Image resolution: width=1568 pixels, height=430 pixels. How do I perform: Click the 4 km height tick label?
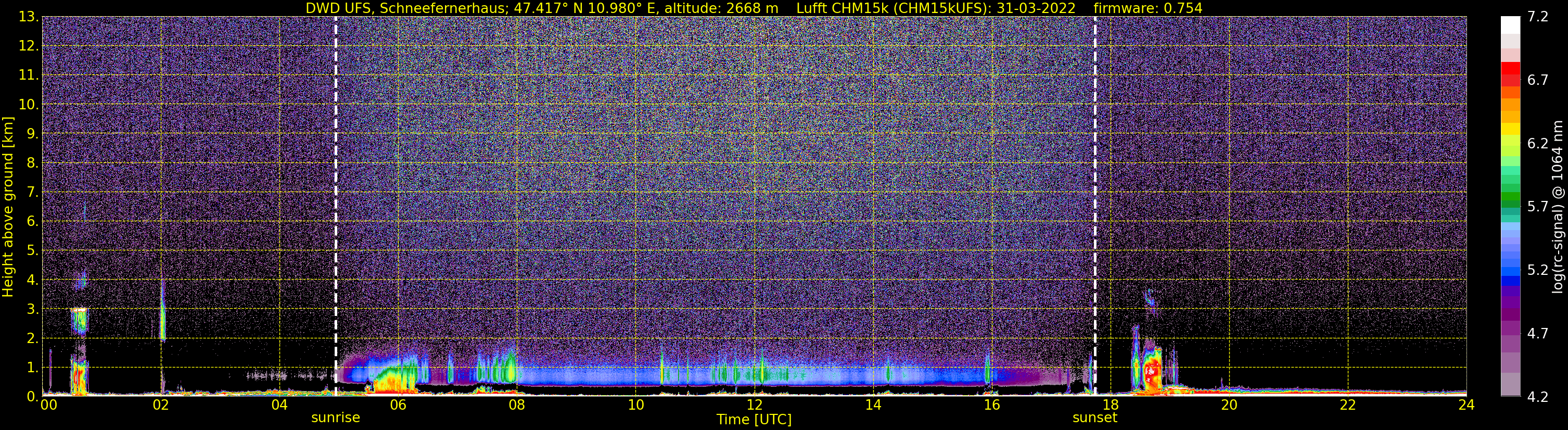point(32,280)
